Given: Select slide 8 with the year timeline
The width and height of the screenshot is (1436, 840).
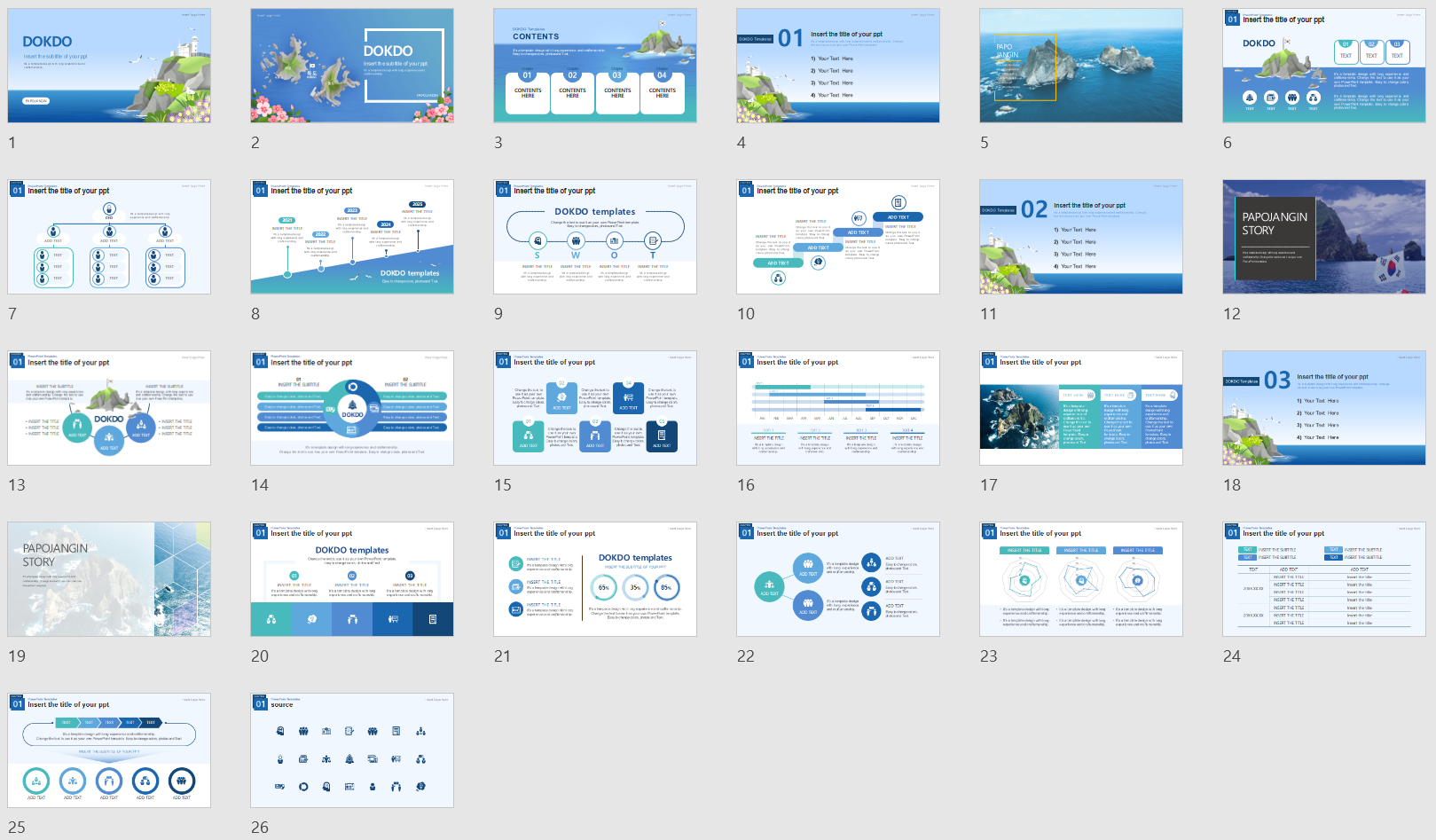Looking at the screenshot, I should (352, 237).
